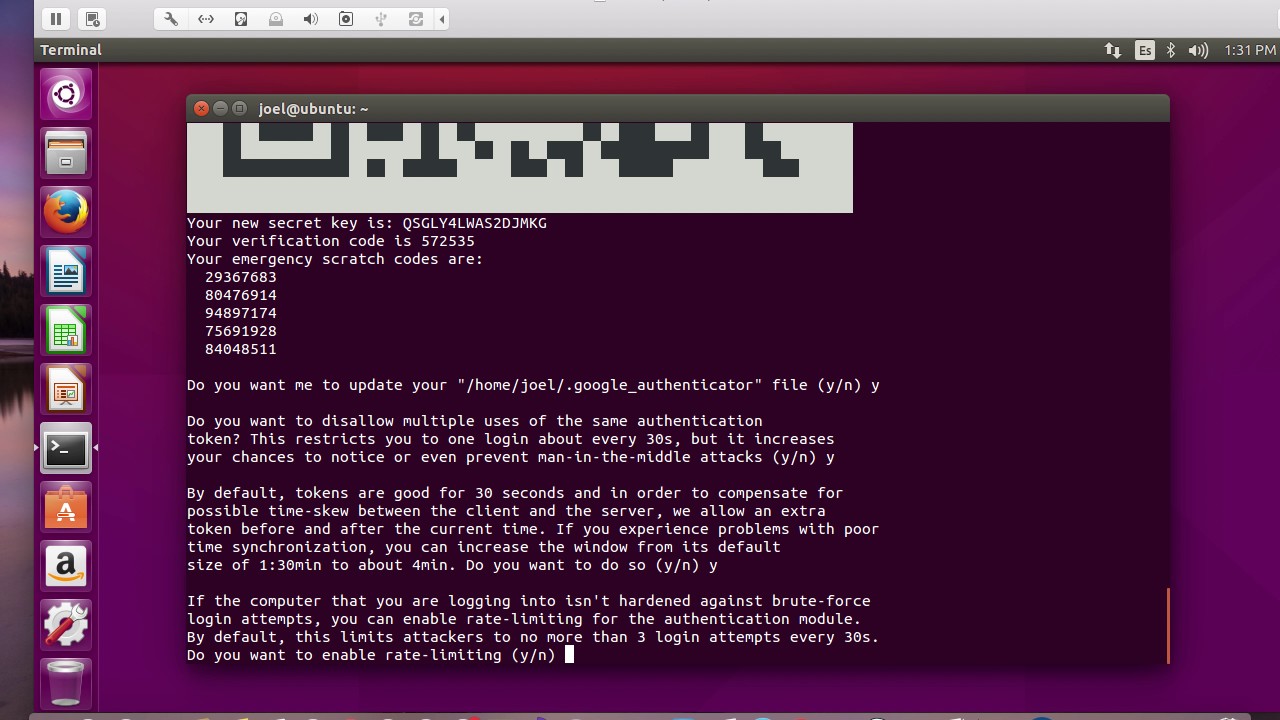Screen dimensions: 1280x720
Task: Click the network adapter arrows icon
Action: coord(206,19)
